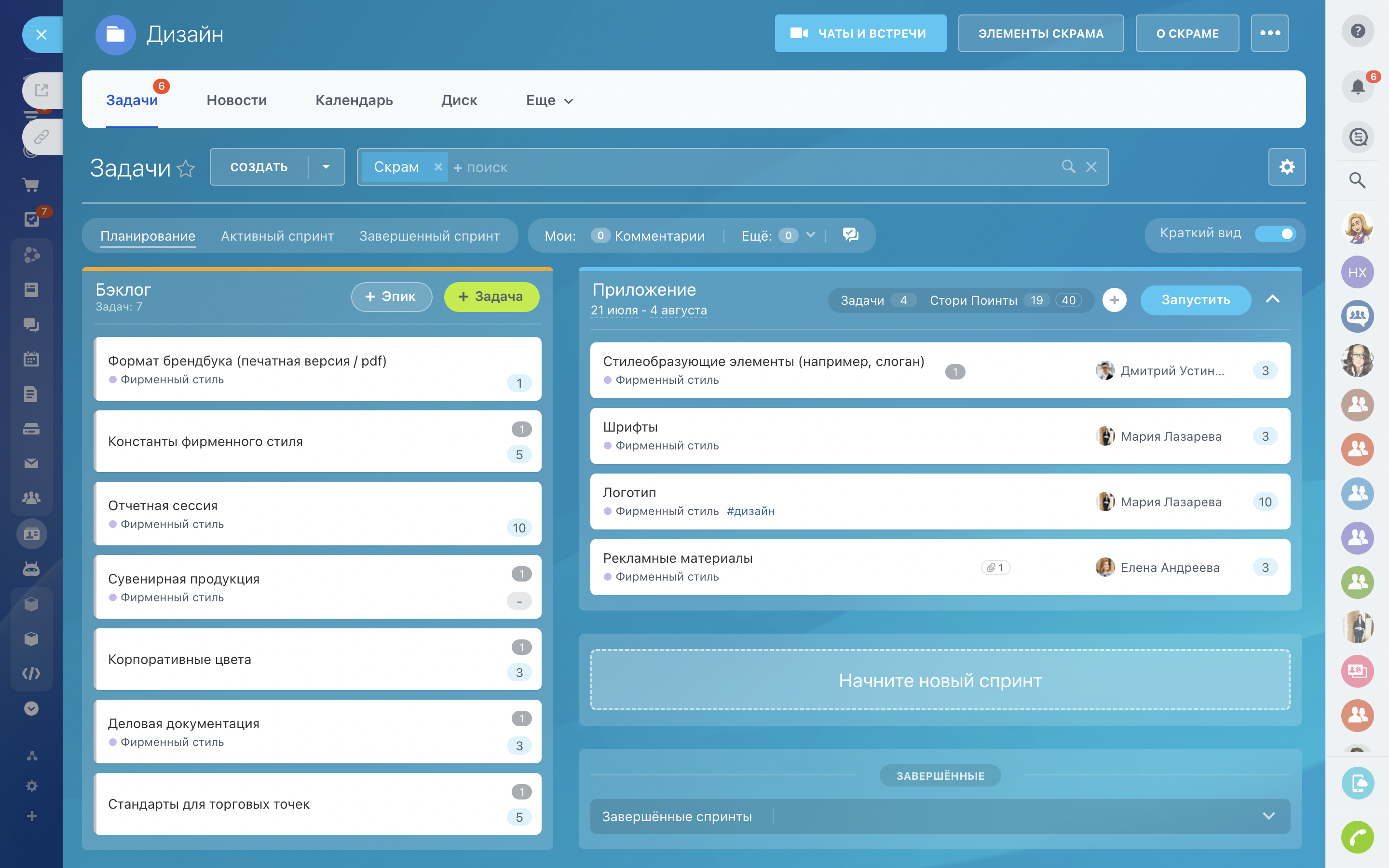This screenshot has height=868, width=1389.
Task: Expand the Еще tab menu
Action: [x=549, y=100]
